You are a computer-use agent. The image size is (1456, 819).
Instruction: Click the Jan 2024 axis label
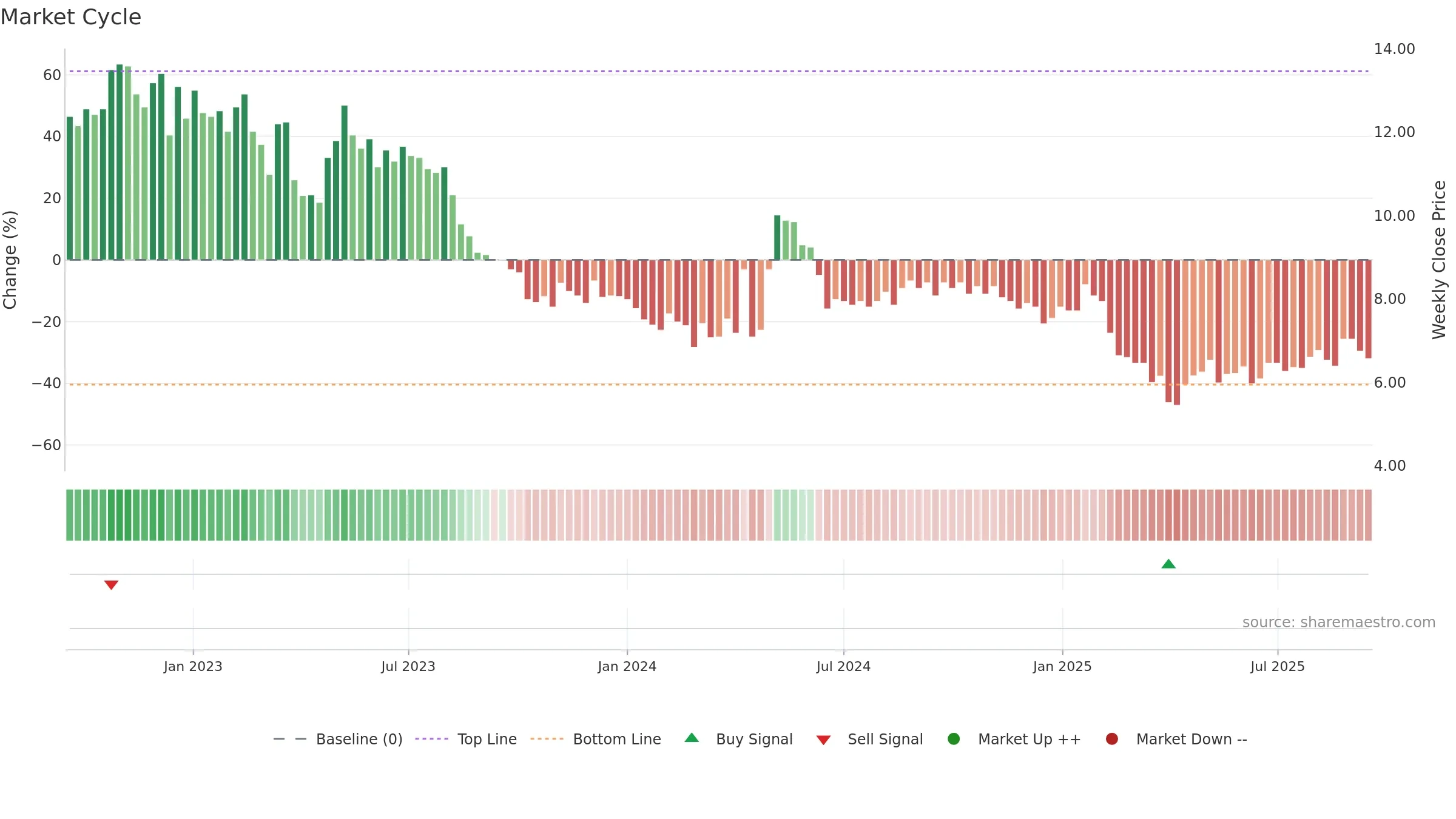pos(627,667)
